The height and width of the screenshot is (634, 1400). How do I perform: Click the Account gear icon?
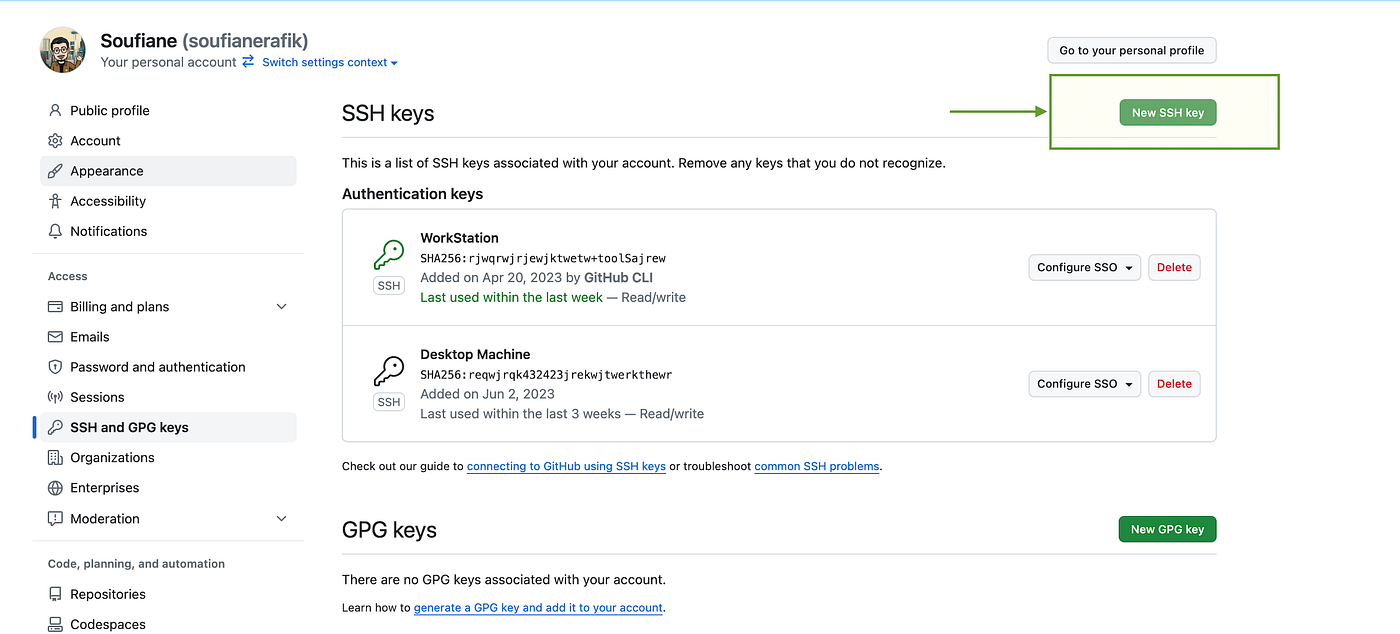tap(55, 141)
